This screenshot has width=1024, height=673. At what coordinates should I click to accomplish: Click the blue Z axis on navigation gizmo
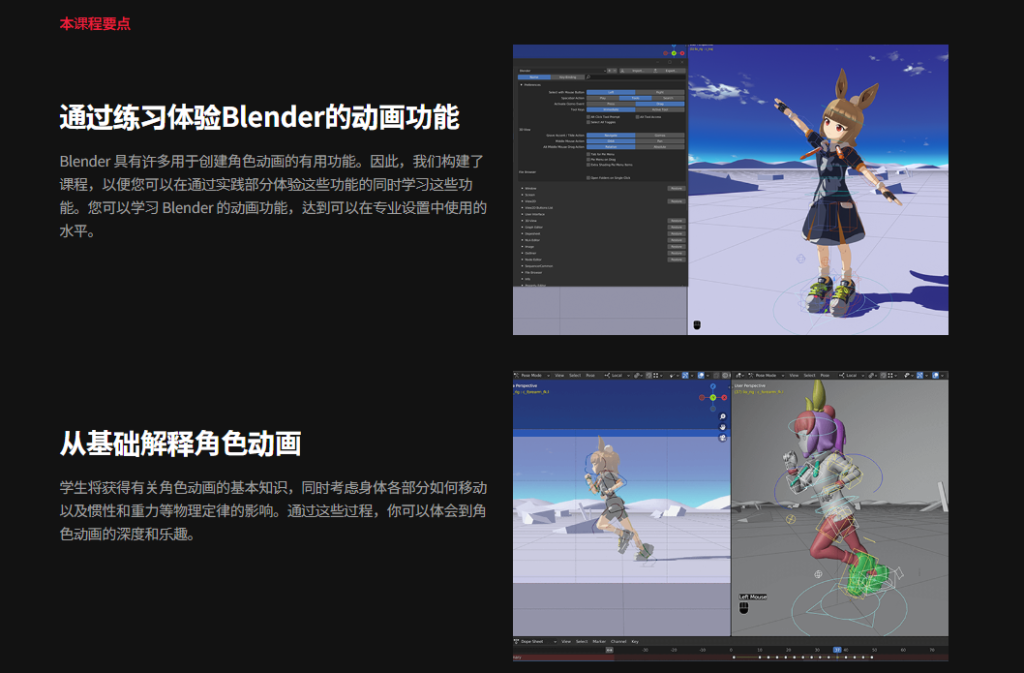pos(713,386)
